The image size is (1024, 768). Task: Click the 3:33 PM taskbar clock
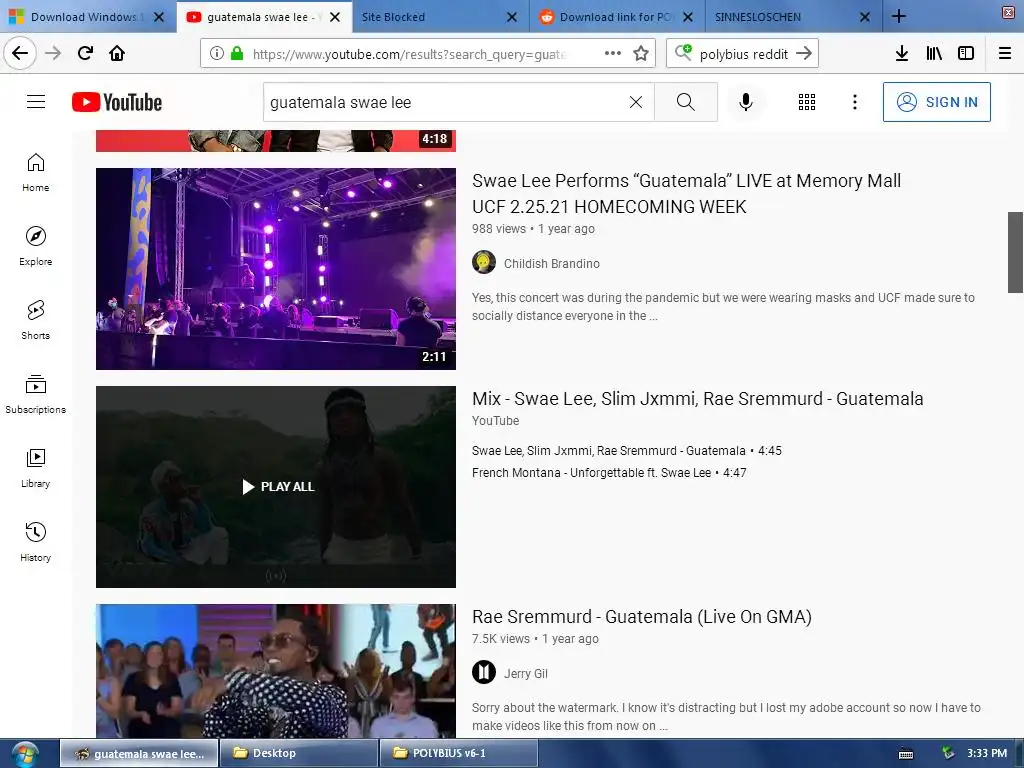pyautogui.click(x=987, y=753)
